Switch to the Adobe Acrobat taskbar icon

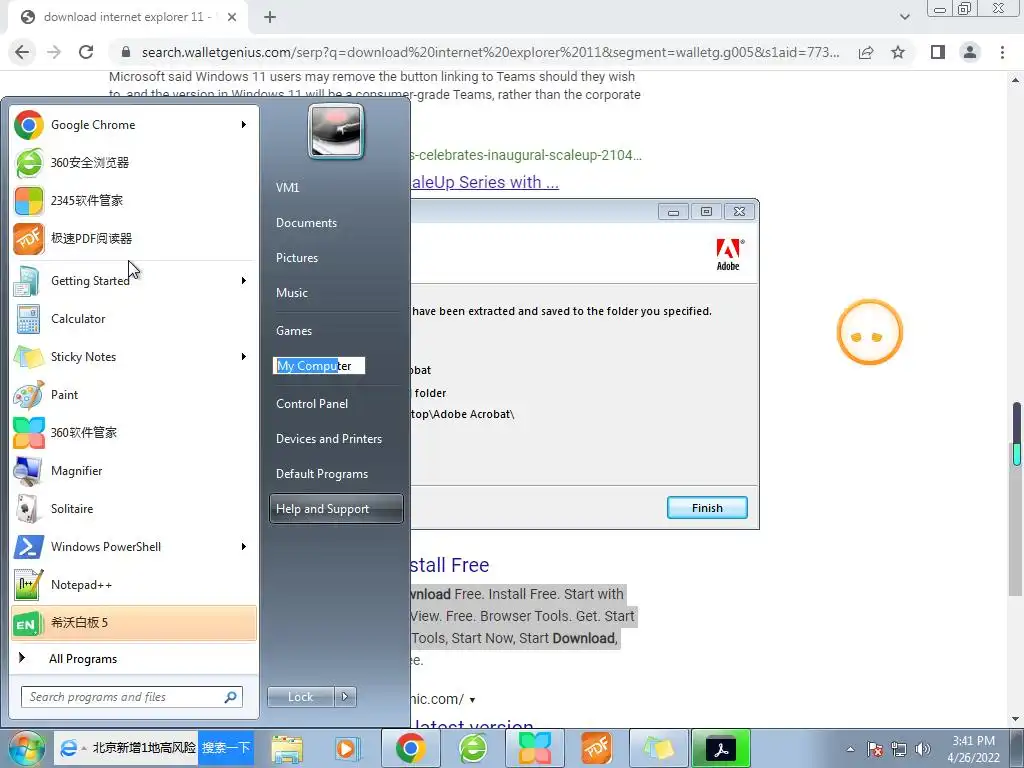coord(721,748)
